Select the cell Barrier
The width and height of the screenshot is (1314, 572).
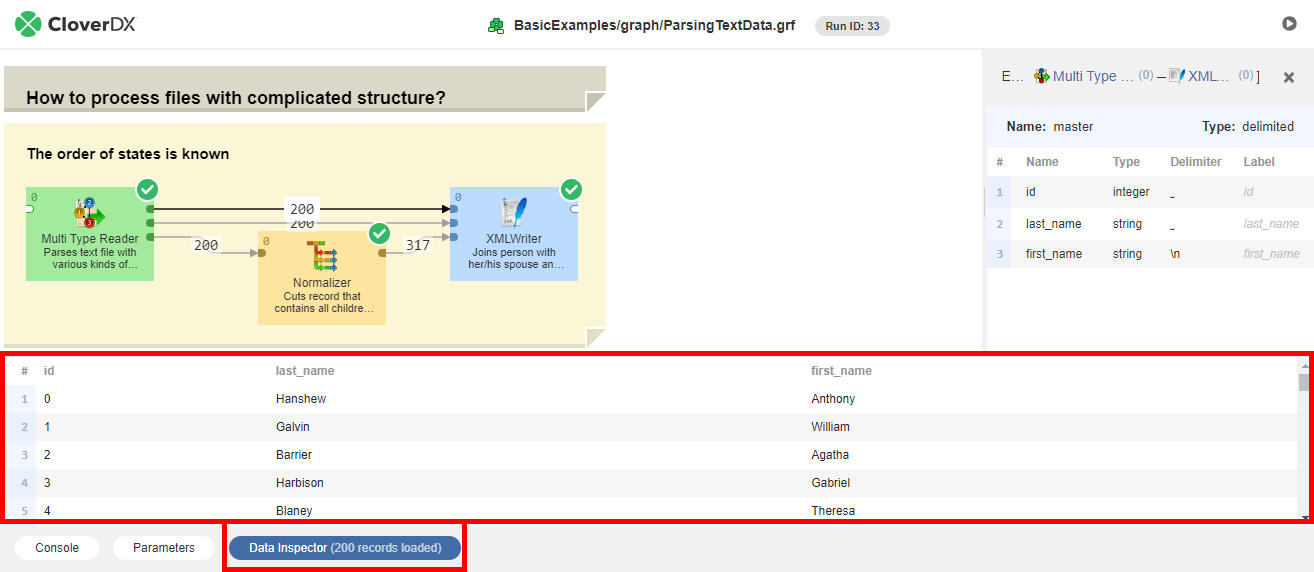pyautogui.click(x=294, y=455)
